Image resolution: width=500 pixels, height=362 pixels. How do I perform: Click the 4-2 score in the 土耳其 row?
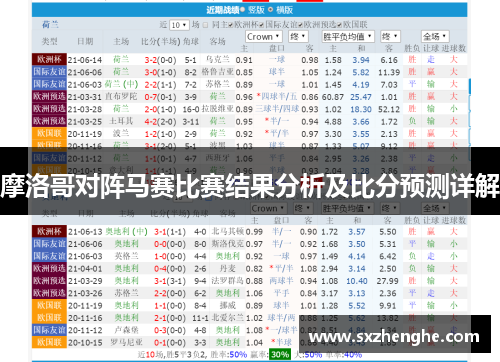(x=151, y=122)
